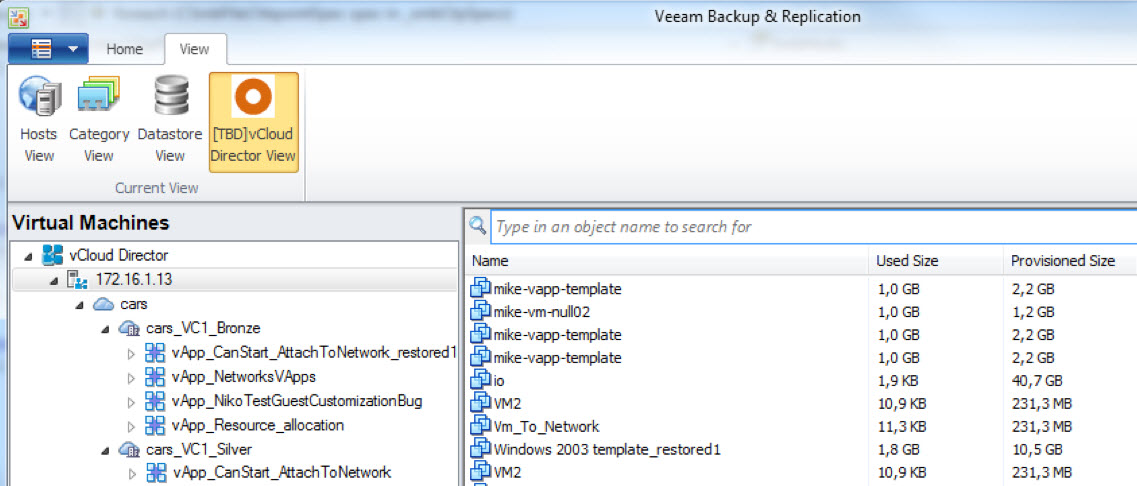Switch to Category View
The image size is (1137, 486).
coord(99,121)
